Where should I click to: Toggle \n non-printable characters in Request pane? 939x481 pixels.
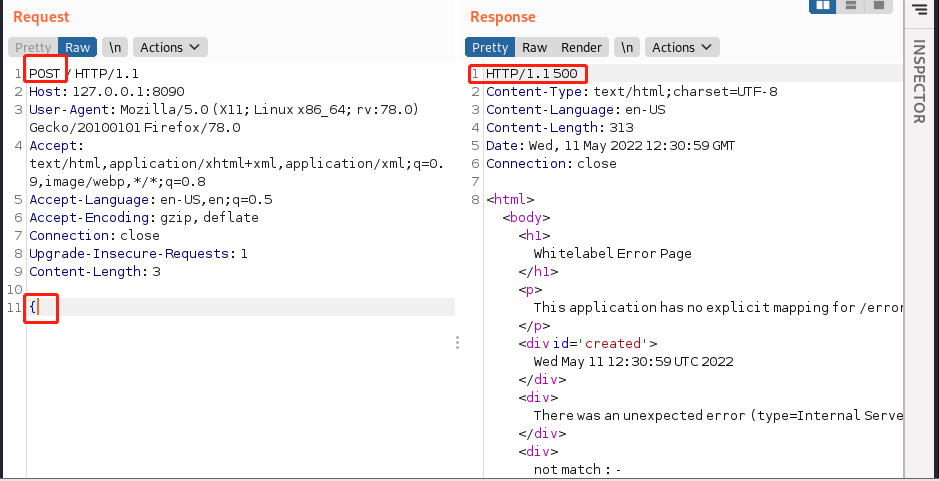point(115,47)
